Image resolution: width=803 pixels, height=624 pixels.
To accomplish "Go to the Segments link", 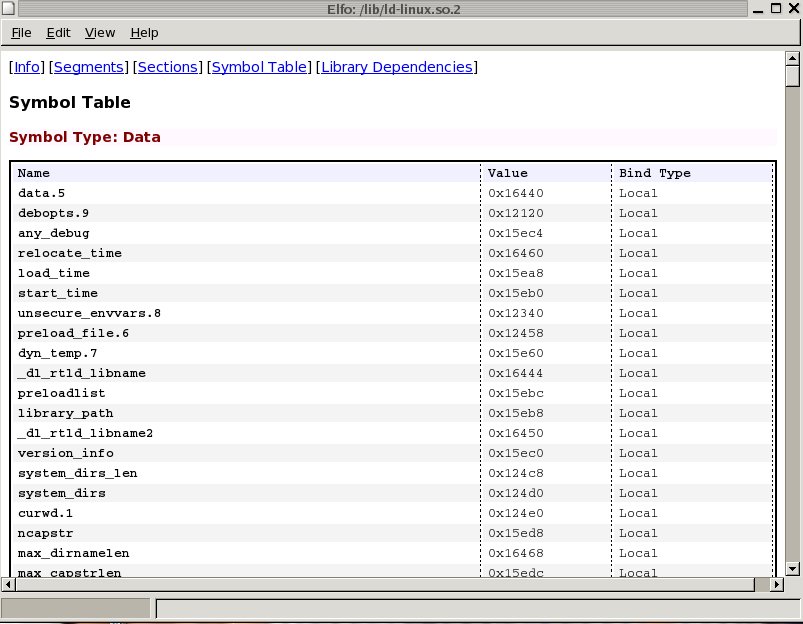I will tap(88, 67).
